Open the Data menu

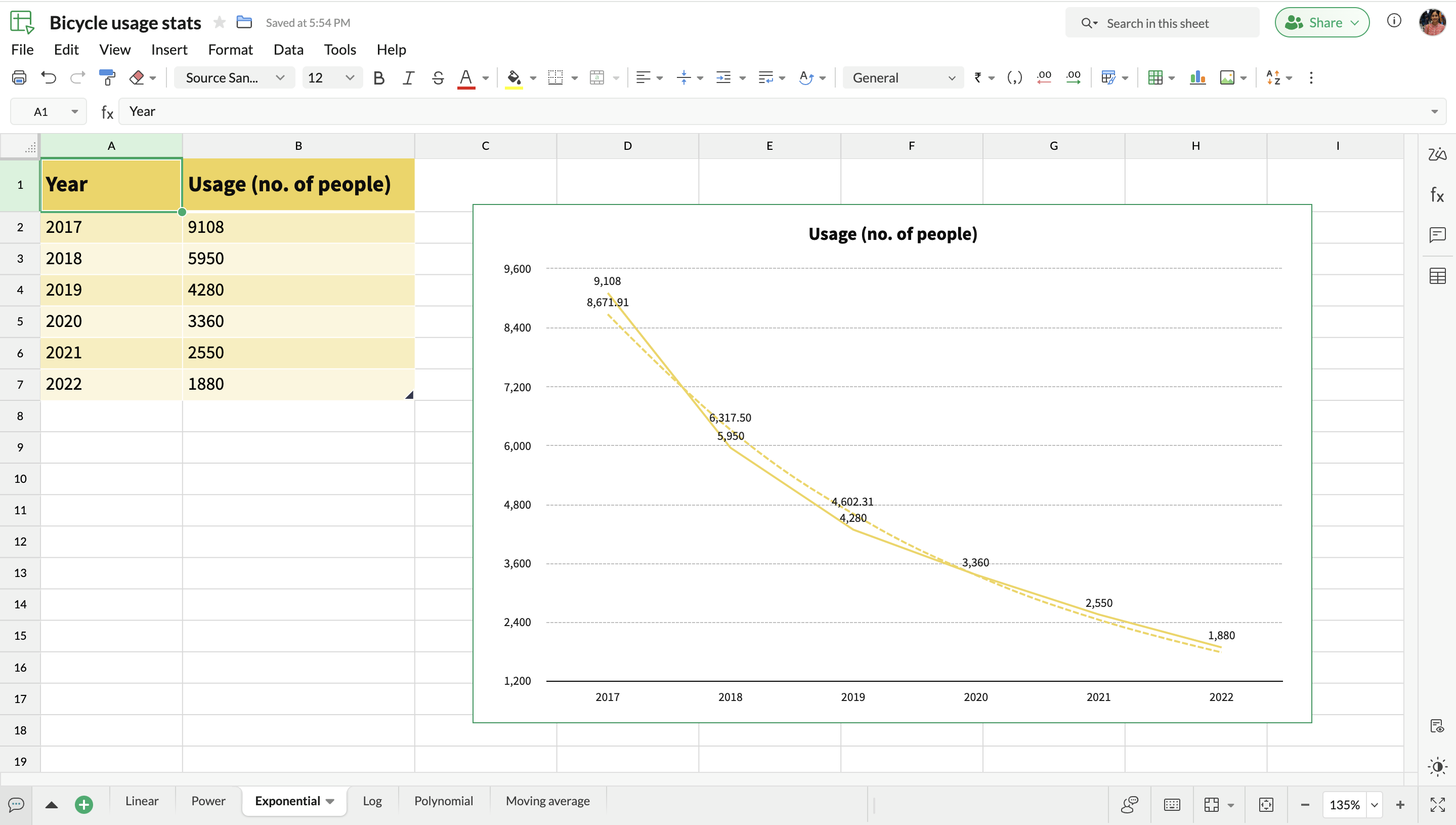(288, 50)
